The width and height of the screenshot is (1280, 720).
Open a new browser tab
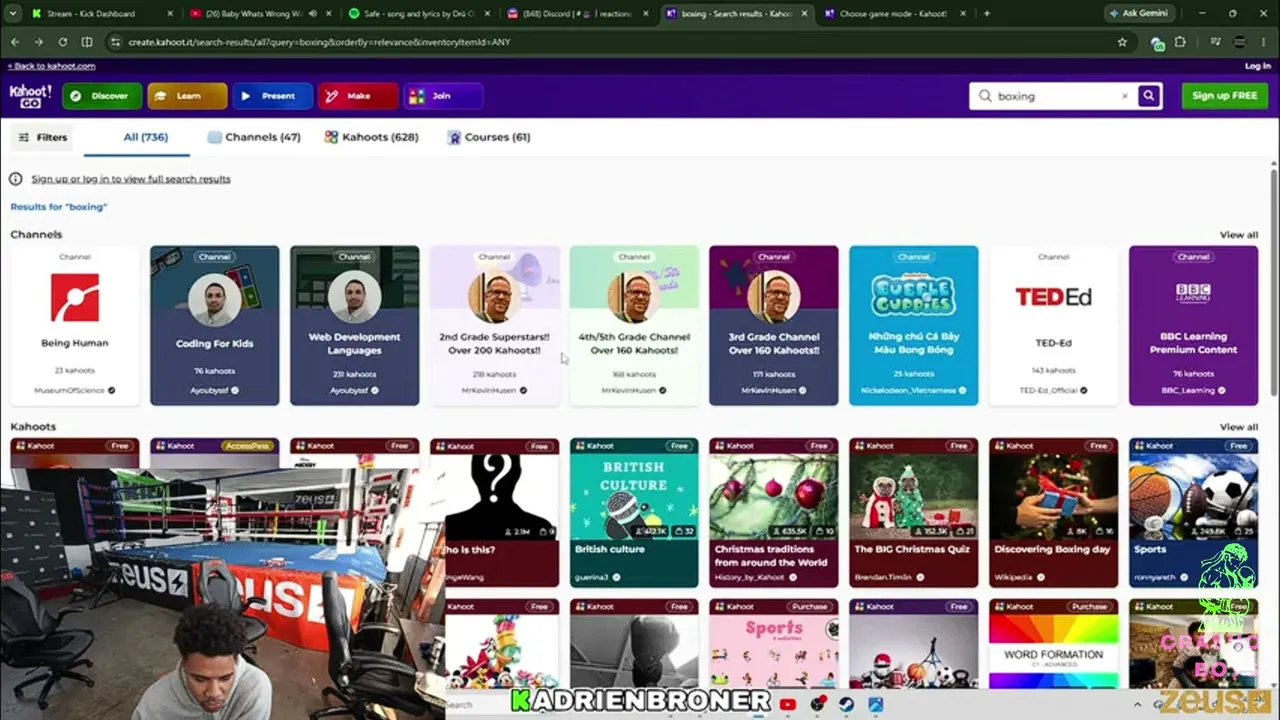[987, 13]
